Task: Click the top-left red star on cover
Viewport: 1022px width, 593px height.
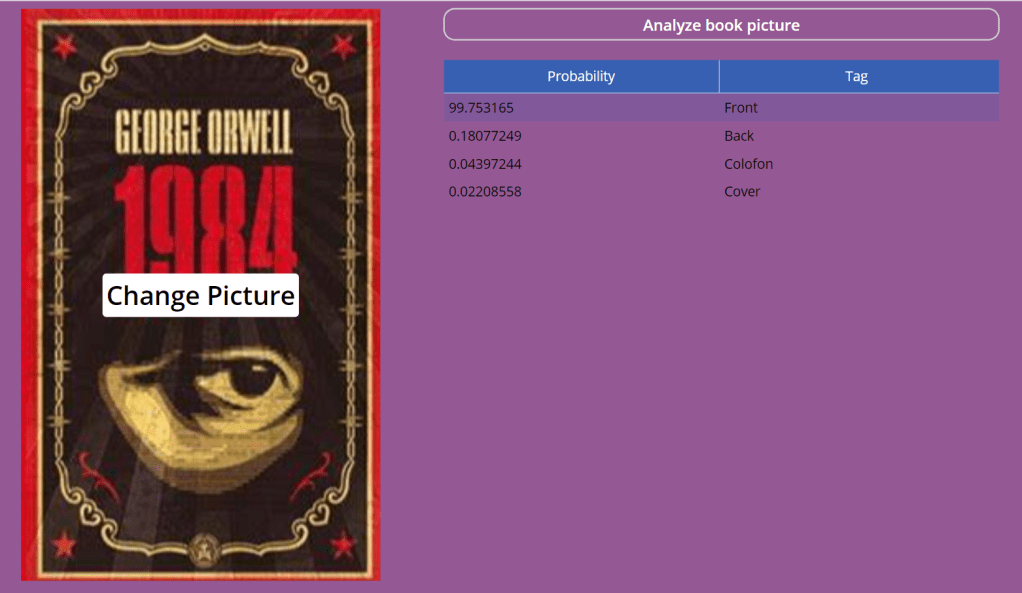Action: click(x=65, y=46)
